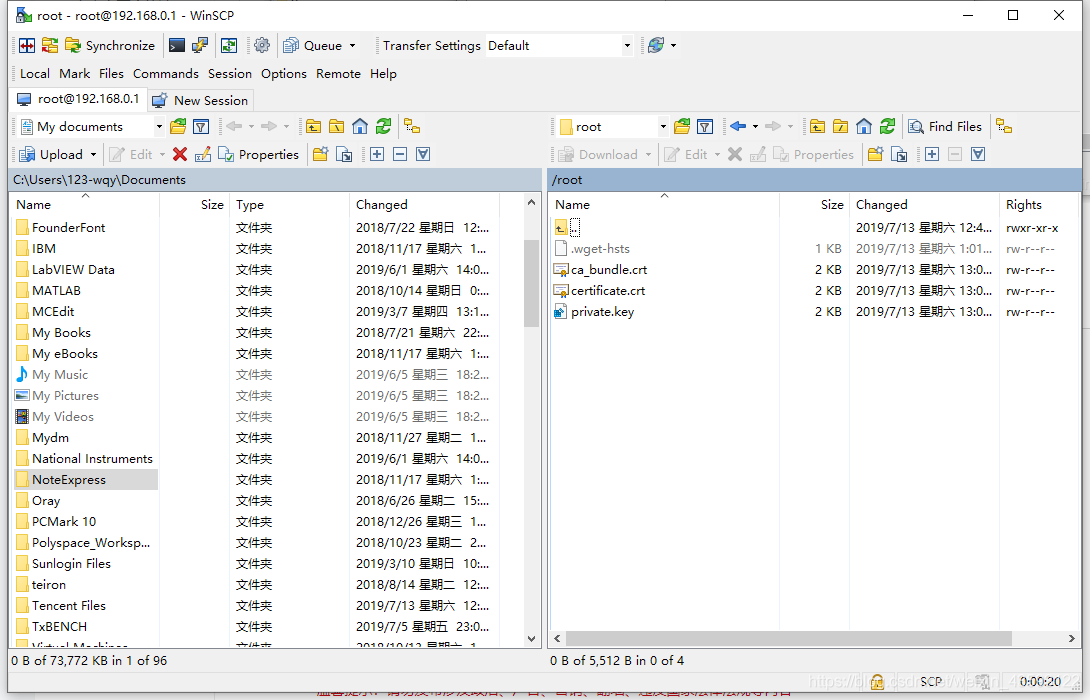Open the Local menu
Viewport: 1090px width, 700px height.
pos(35,74)
